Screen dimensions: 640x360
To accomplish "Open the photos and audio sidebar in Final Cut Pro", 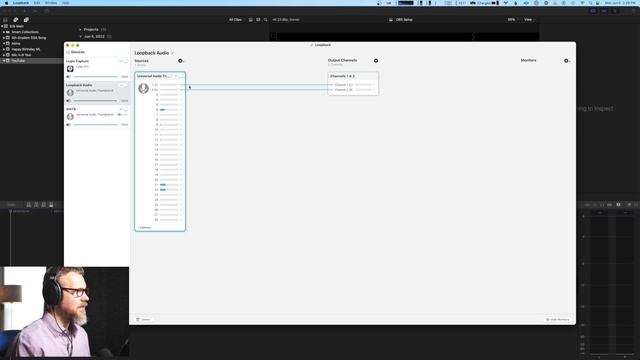I will (x=16, y=20).
